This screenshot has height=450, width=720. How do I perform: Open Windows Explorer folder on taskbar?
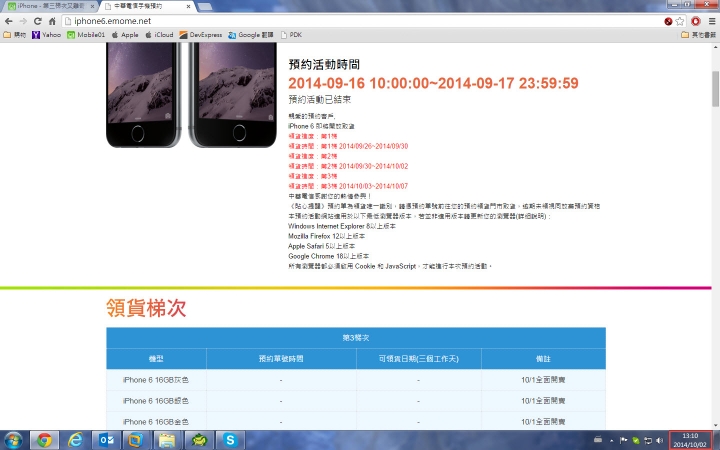point(168,440)
